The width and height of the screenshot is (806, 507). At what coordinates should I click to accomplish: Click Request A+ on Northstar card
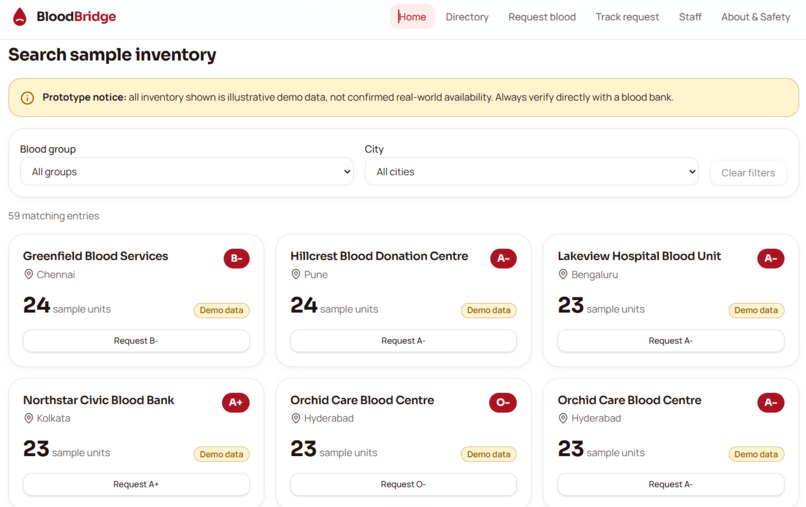coord(136,484)
